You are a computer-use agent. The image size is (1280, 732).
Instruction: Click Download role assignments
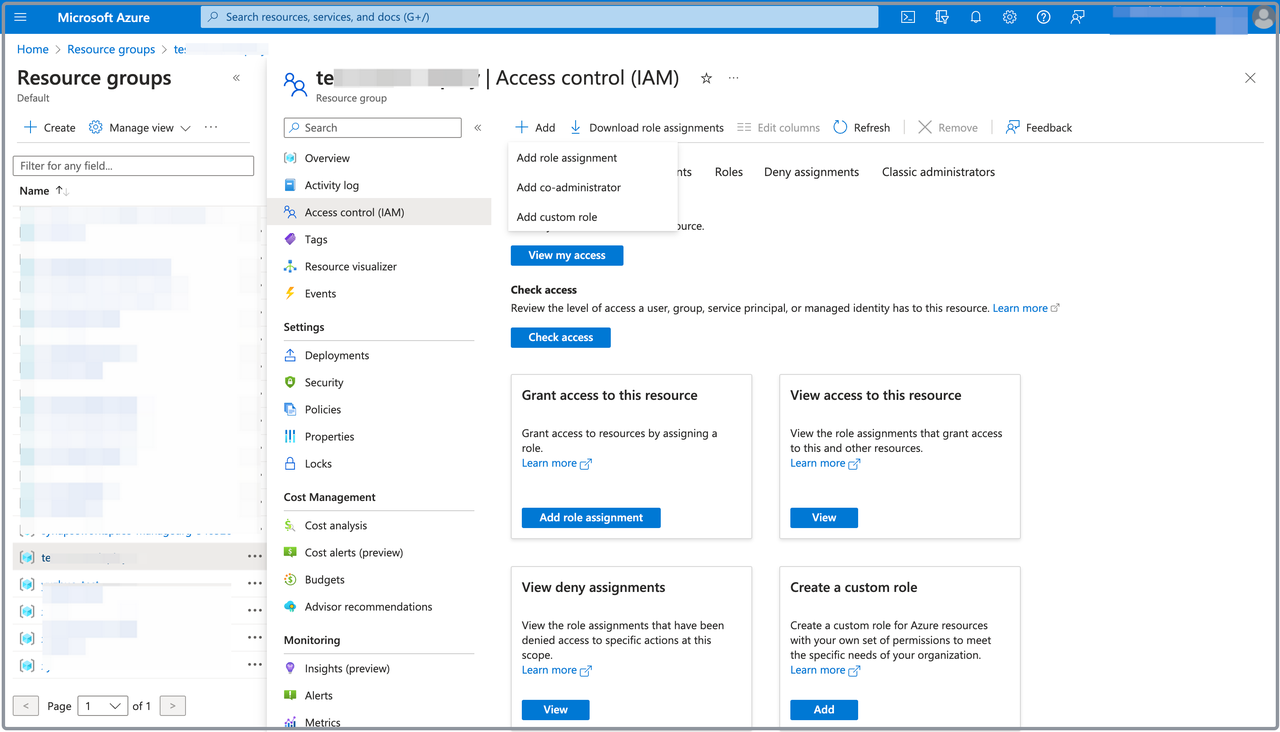pyautogui.click(x=646, y=128)
